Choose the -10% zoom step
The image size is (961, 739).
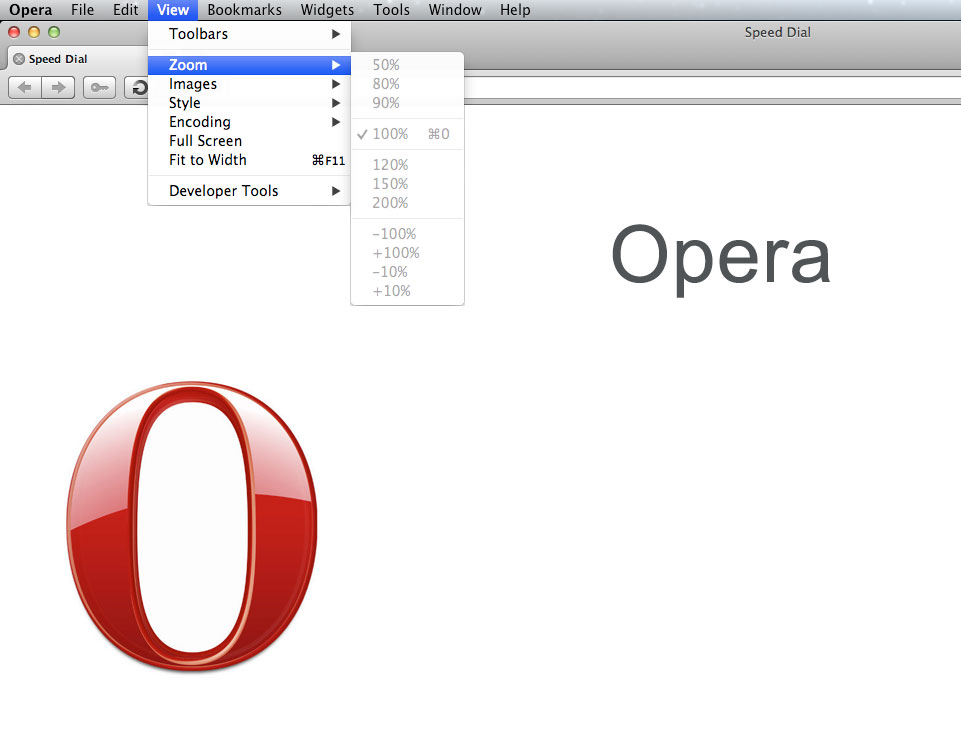point(407,272)
